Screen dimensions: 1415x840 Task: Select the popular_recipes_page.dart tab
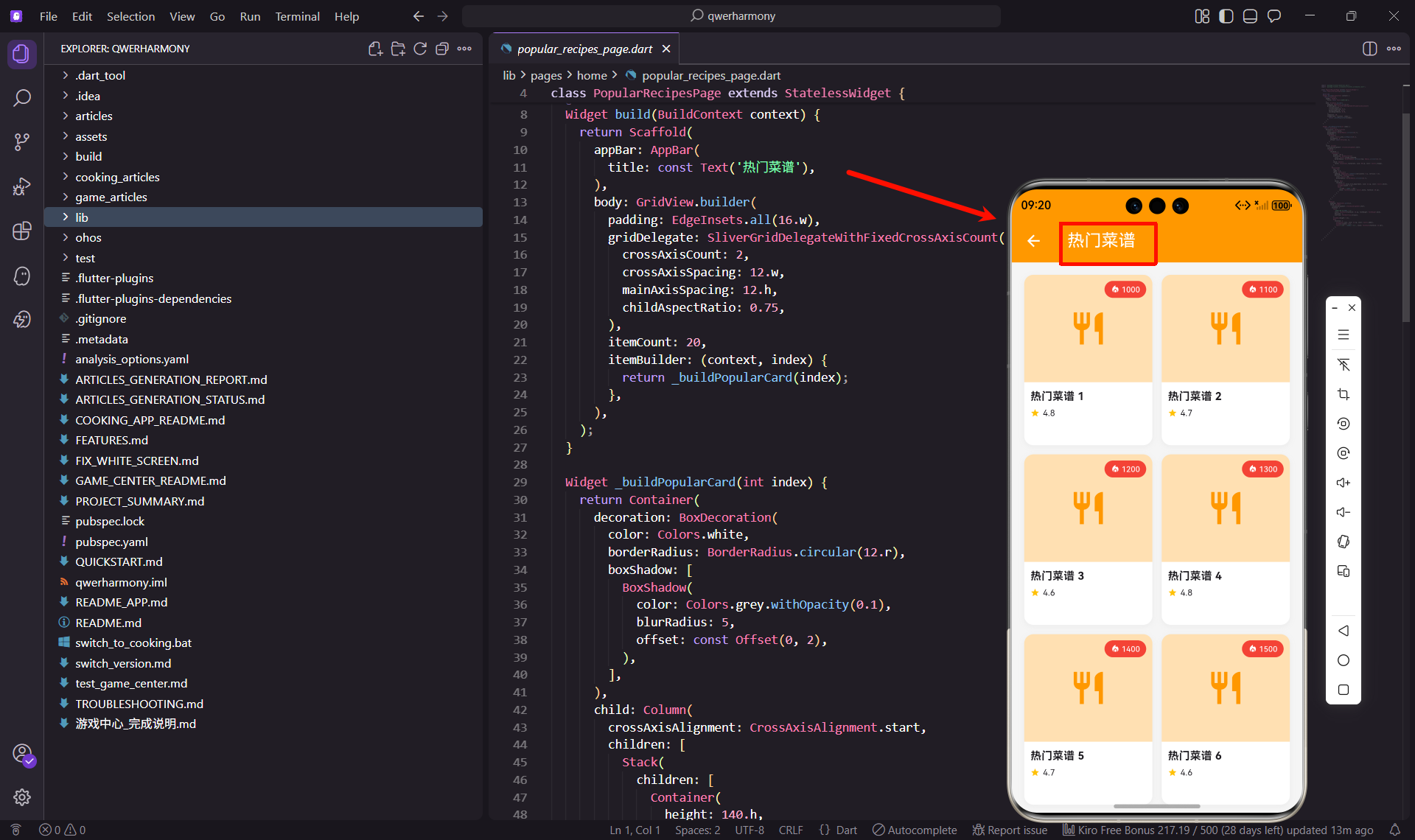pyautogui.click(x=584, y=49)
